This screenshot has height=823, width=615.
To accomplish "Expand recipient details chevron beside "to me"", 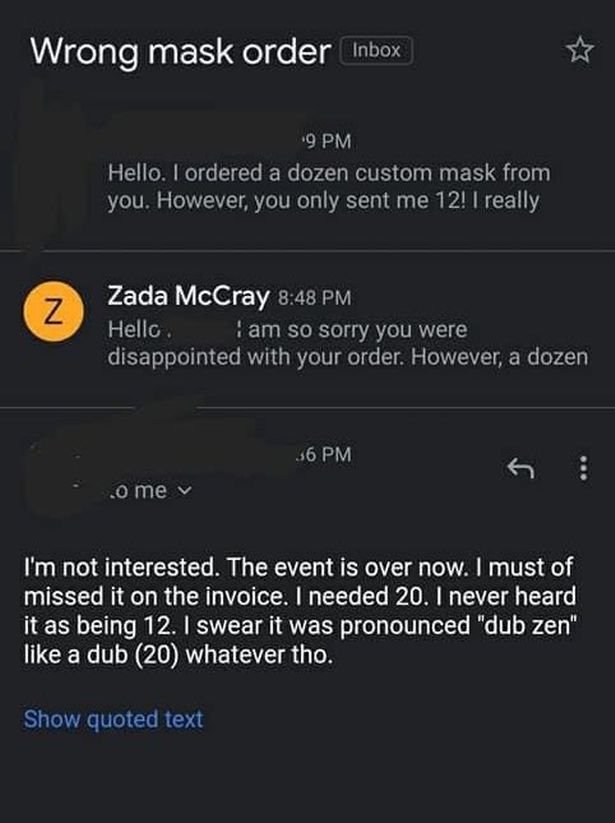I will [x=179, y=492].
